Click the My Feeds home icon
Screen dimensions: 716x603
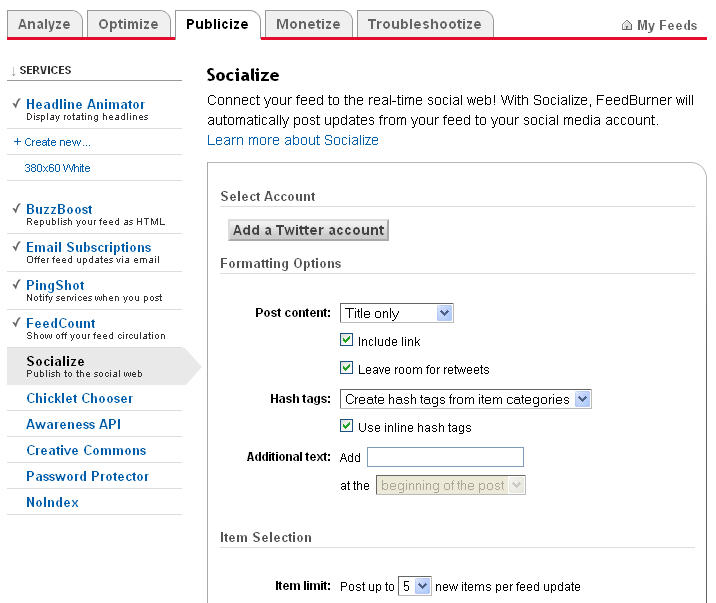point(627,25)
